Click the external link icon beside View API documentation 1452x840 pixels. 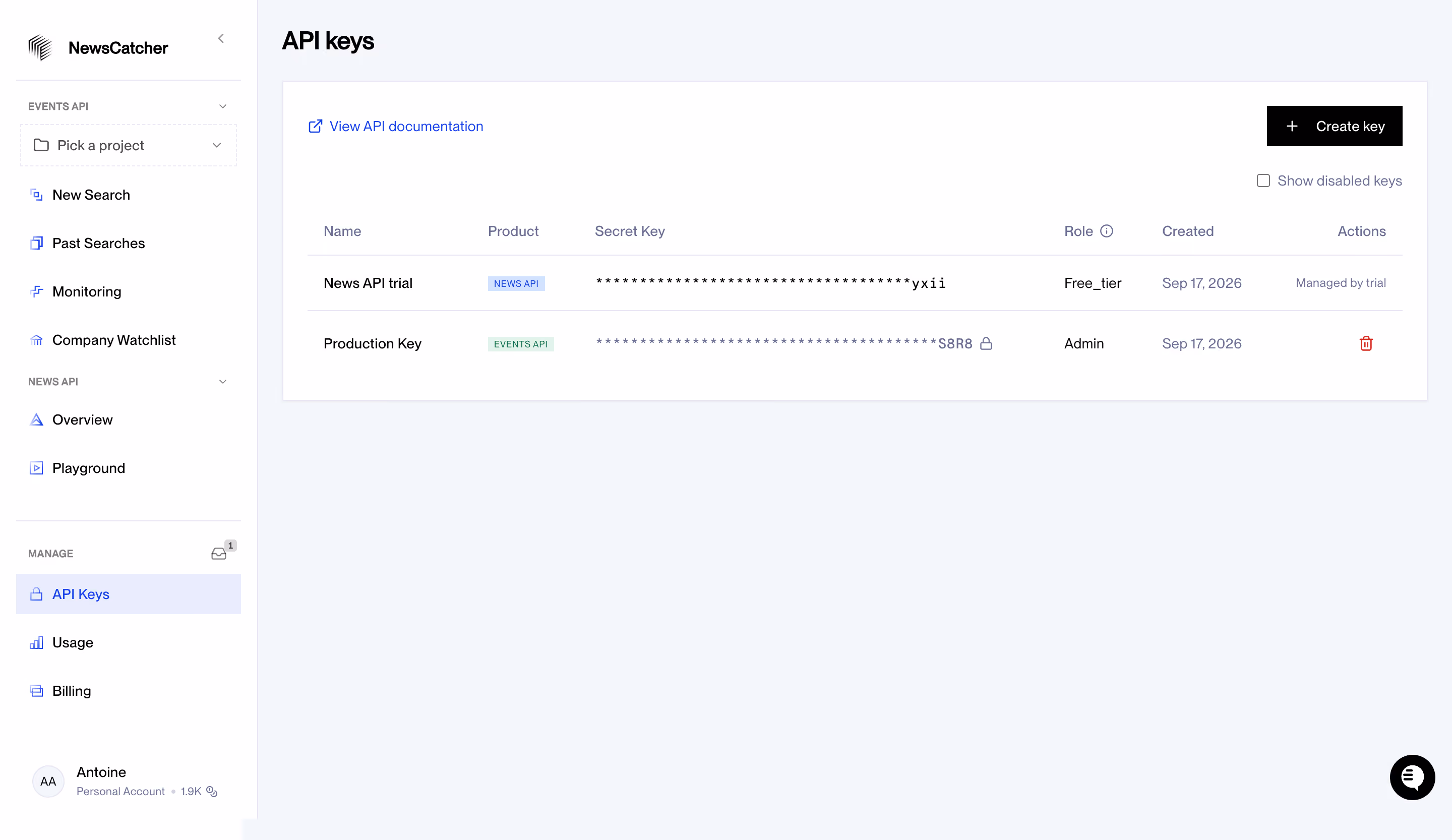315,126
